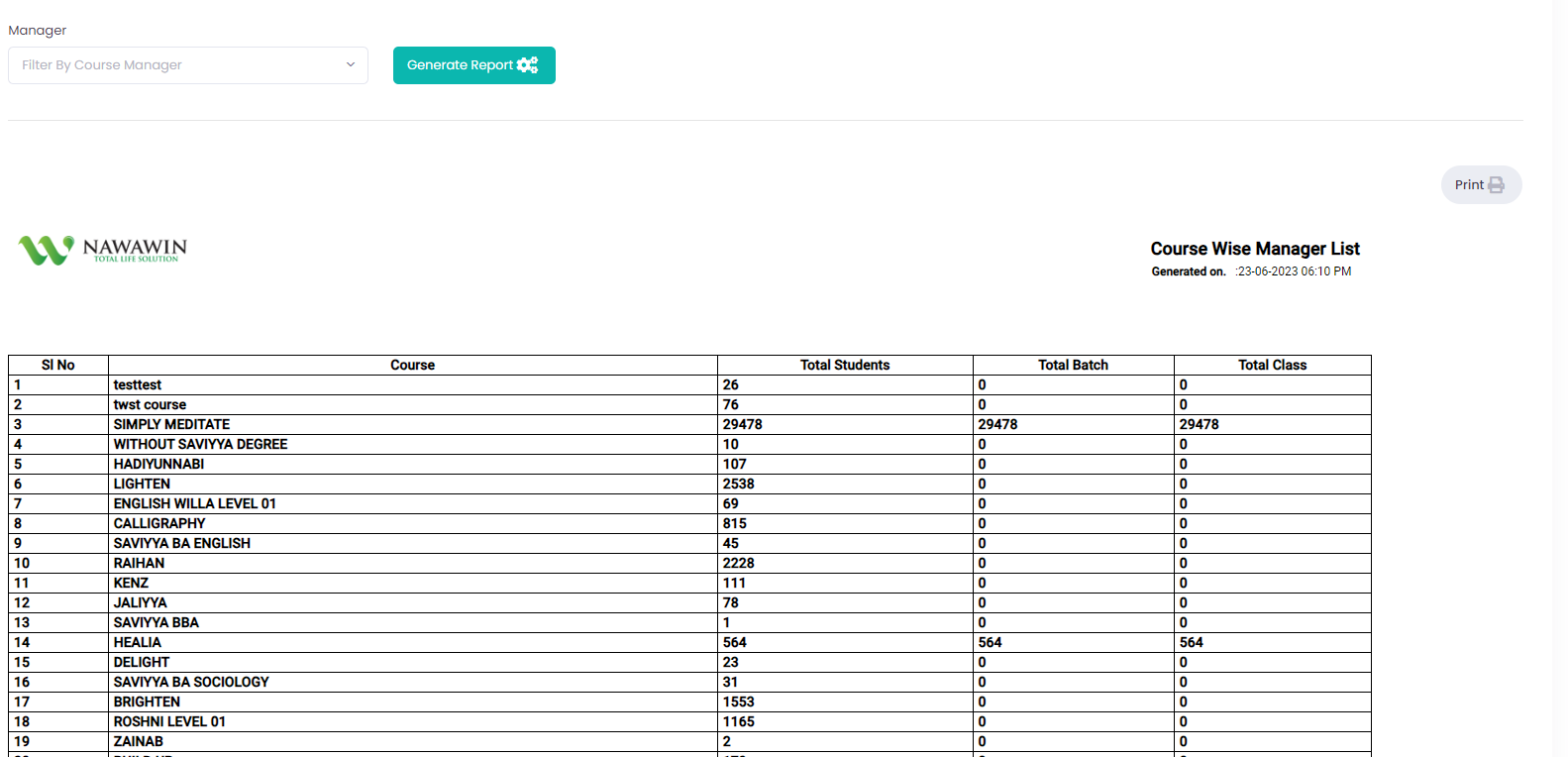Image resolution: width=1568 pixels, height=757 pixels.
Task: Click the gears icon on Generate Report
Action: 528,65
